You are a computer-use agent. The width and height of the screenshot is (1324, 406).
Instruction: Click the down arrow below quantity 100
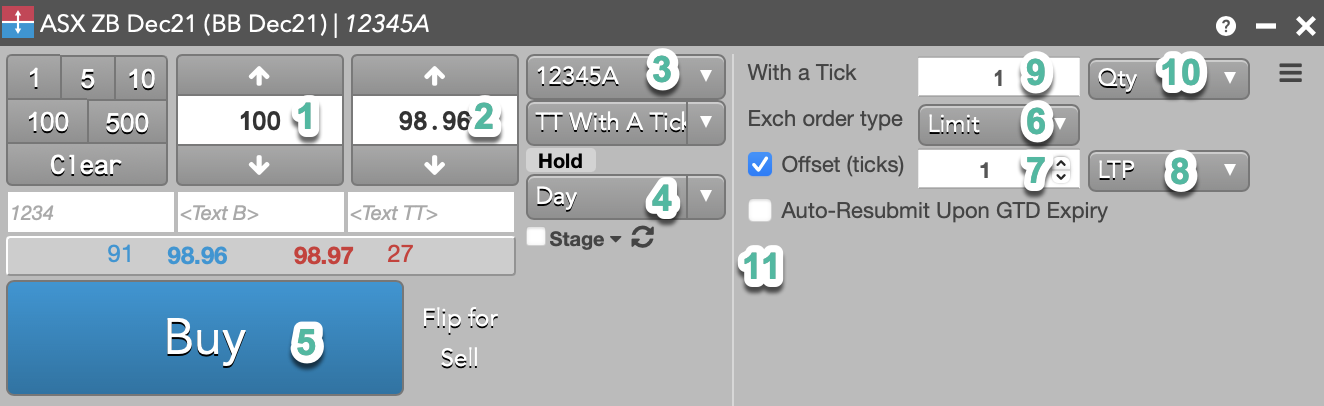pos(260,166)
